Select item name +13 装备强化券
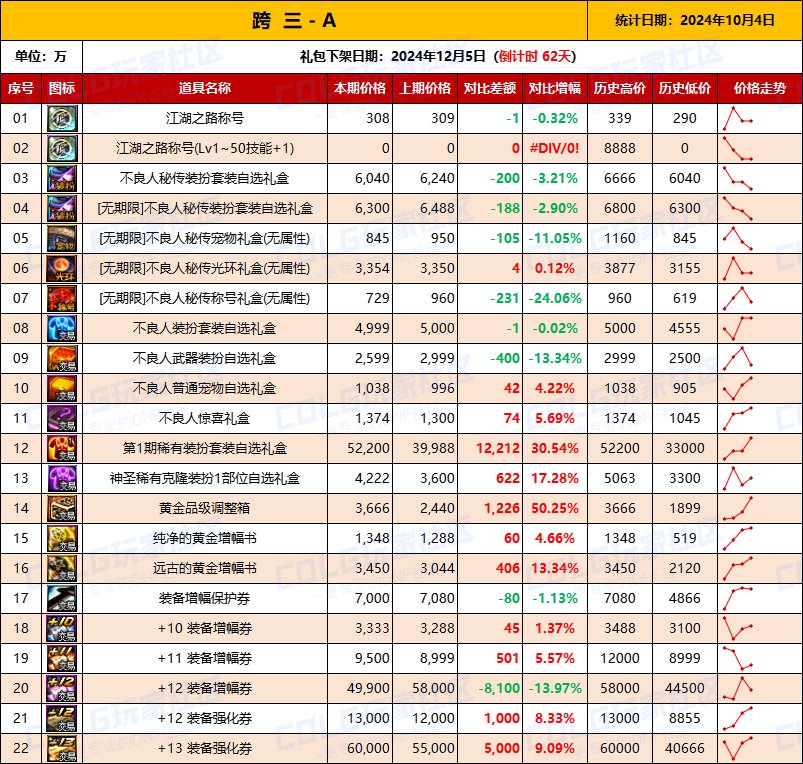The height and width of the screenshot is (764, 803). [x=205, y=748]
